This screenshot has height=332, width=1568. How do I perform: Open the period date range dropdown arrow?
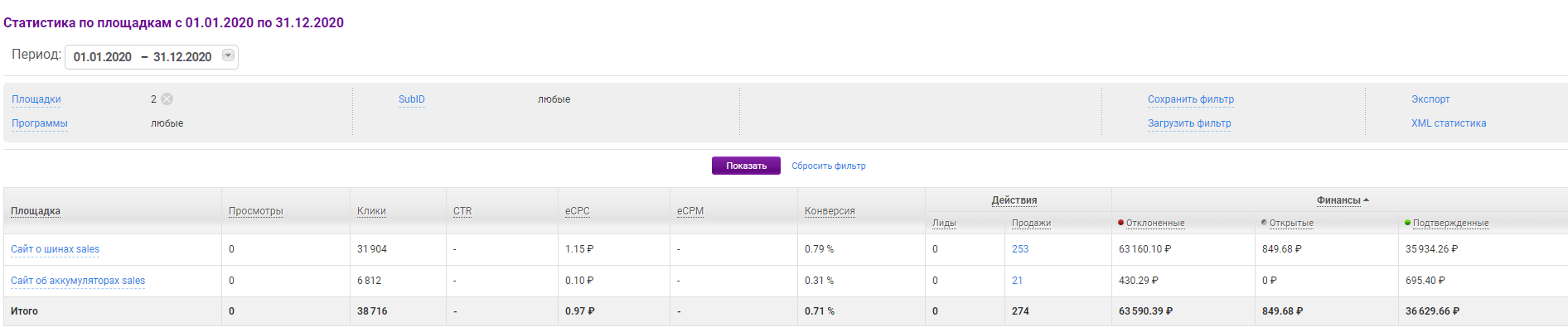228,56
